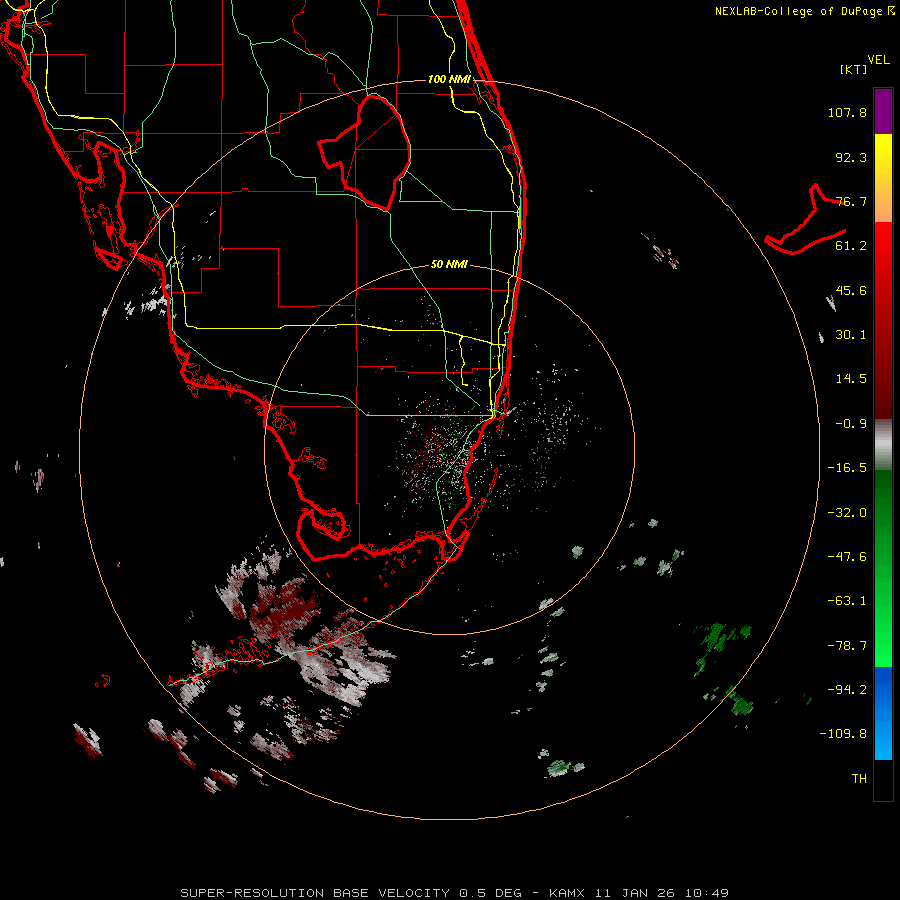The width and height of the screenshot is (900, 900).
Task: Click the -32.0 velocity scale value
Action: (x=847, y=513)
